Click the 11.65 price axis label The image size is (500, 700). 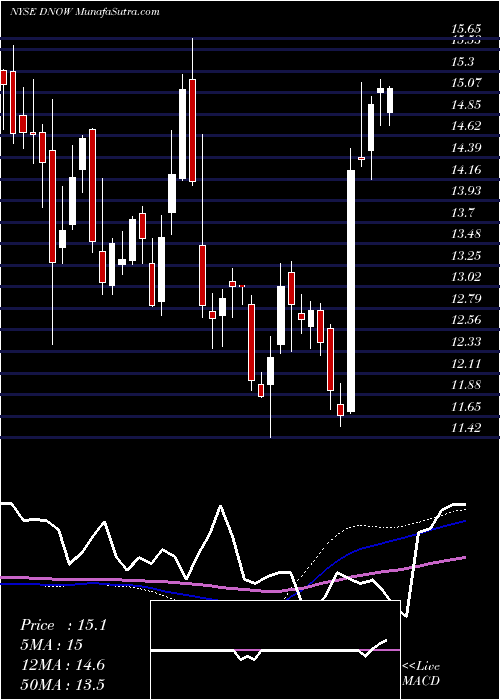467,407
